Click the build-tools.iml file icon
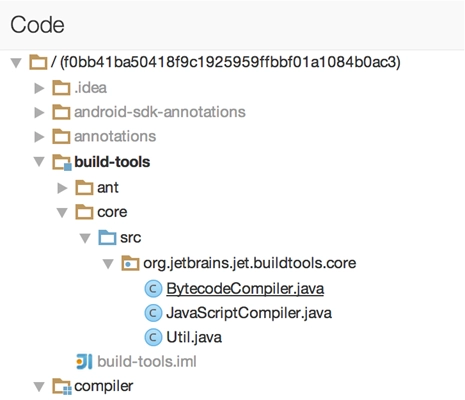The image size is (465, 400). (x=84, y=362)
